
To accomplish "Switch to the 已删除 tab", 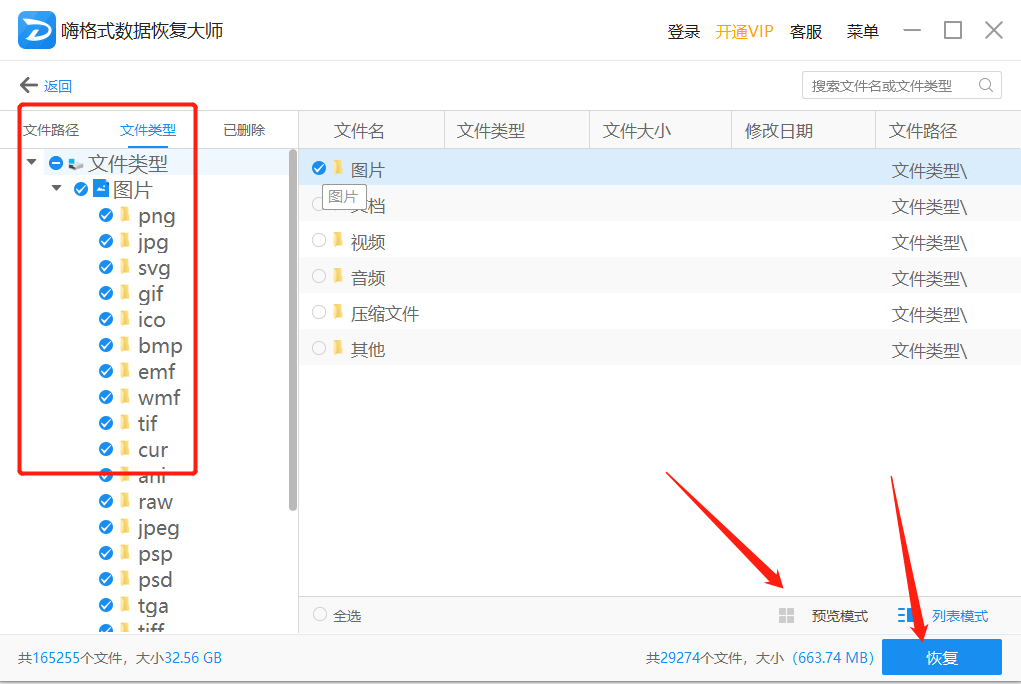I will point(244,130).
